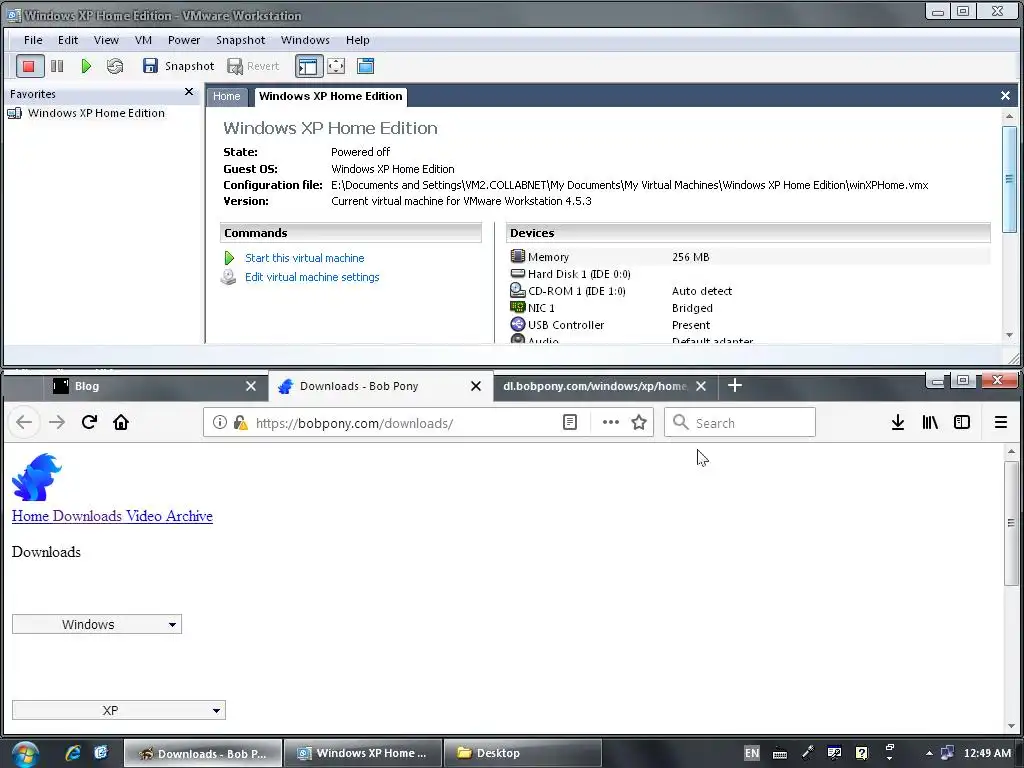
Task: Click the Quick Switch toolbar icon
Action: pos(366,66)
